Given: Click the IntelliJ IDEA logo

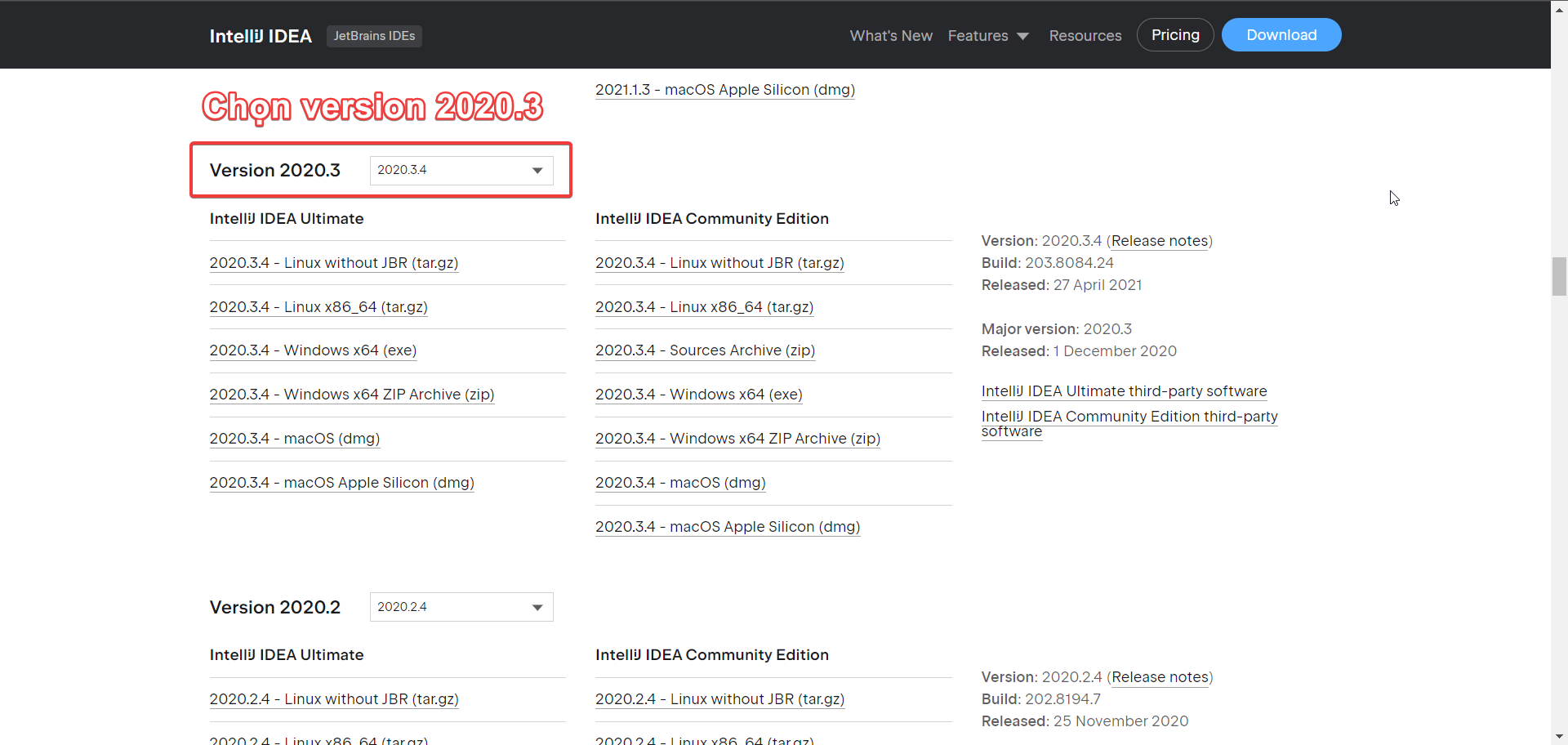Looking at the screenshot, I should point(261,36).
